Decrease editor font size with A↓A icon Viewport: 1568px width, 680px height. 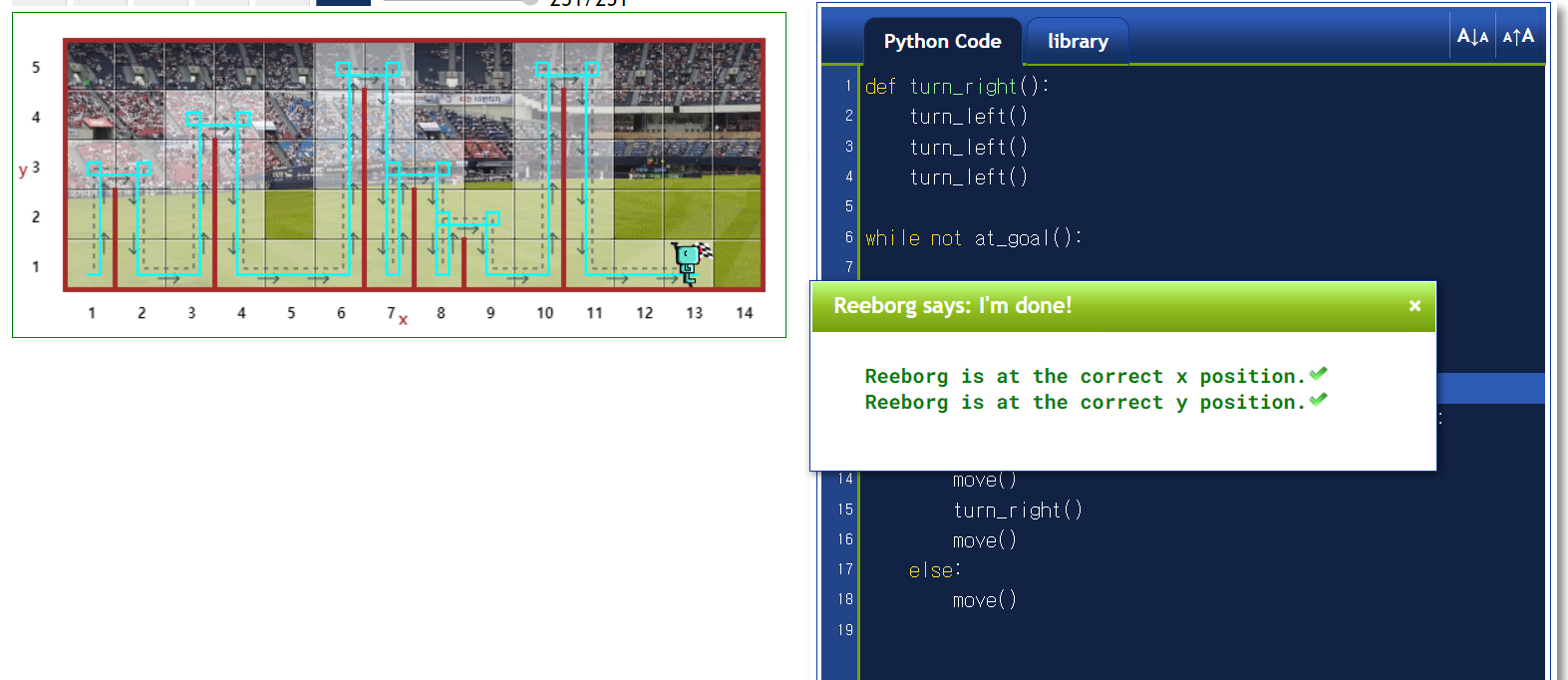1472,37
